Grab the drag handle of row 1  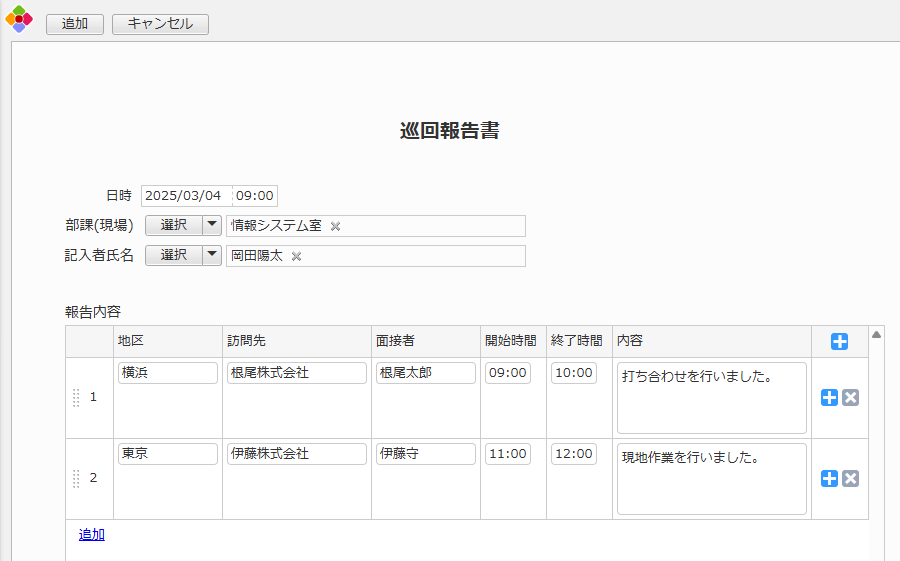[76, 398]
